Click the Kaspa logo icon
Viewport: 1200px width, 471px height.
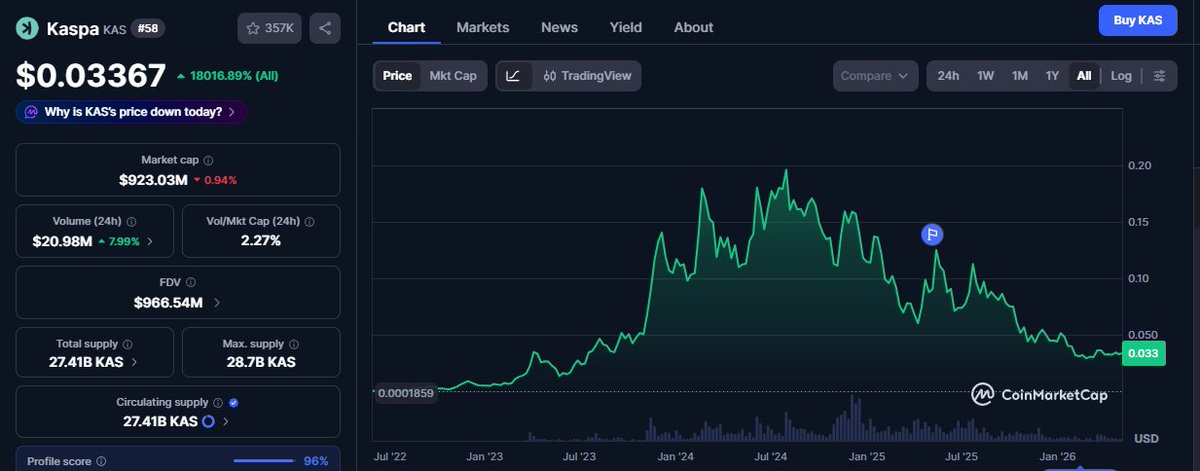(x=26, y=28)
